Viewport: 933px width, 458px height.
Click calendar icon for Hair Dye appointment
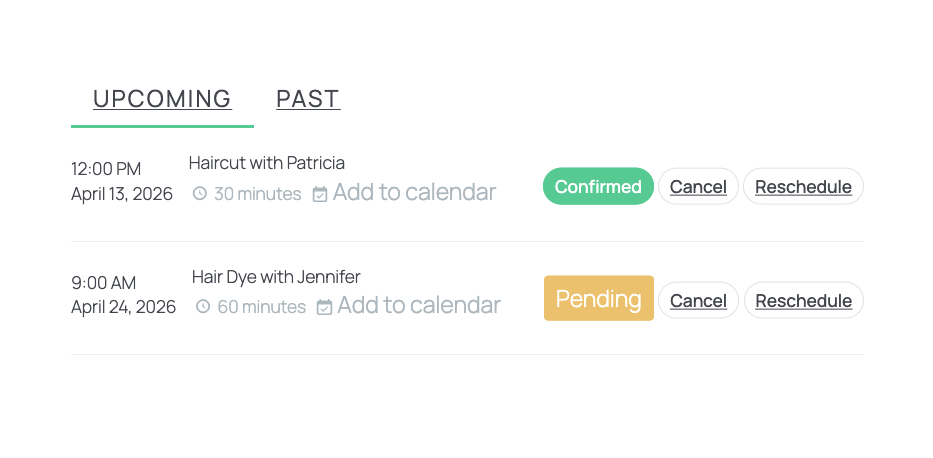click(x=324, y=307)
